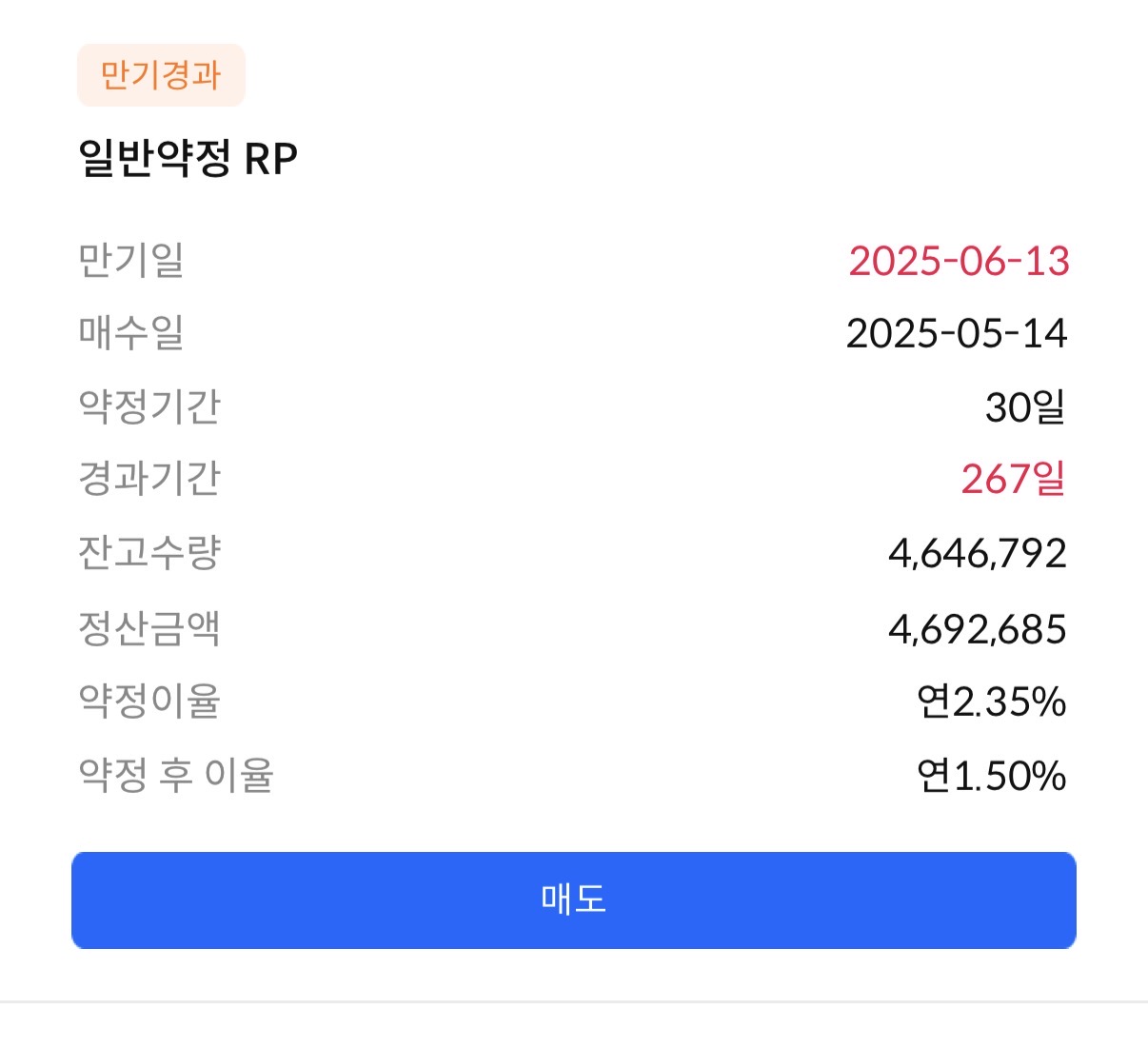Click the 잔고수량 label
The height and width of the screenshot is (1048, 1148).
click(149, 552)
